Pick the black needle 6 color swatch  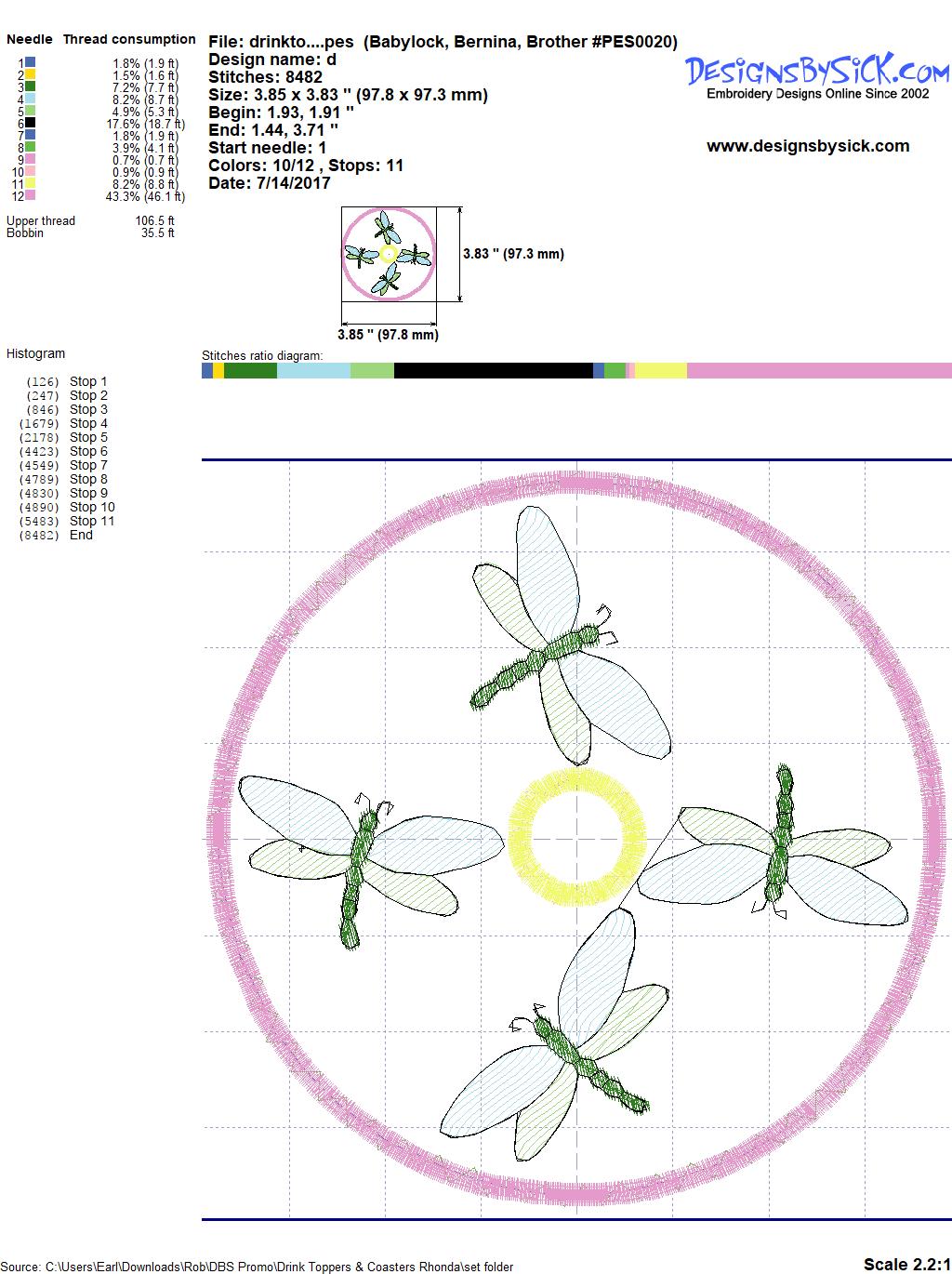pyautogui.click(x=31, y=124)
